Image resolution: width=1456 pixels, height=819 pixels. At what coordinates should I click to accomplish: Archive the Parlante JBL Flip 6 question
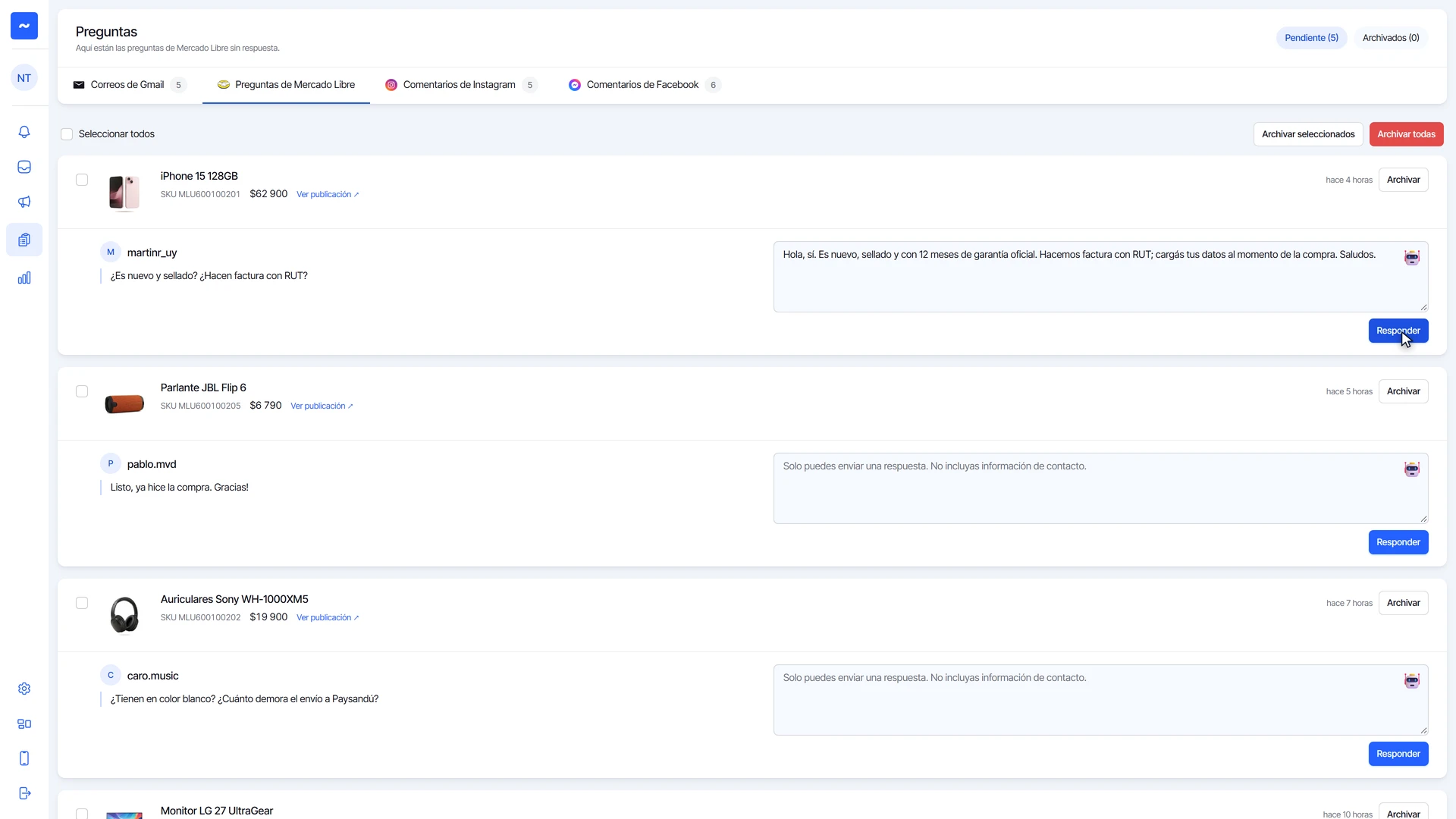[1403, 391]
